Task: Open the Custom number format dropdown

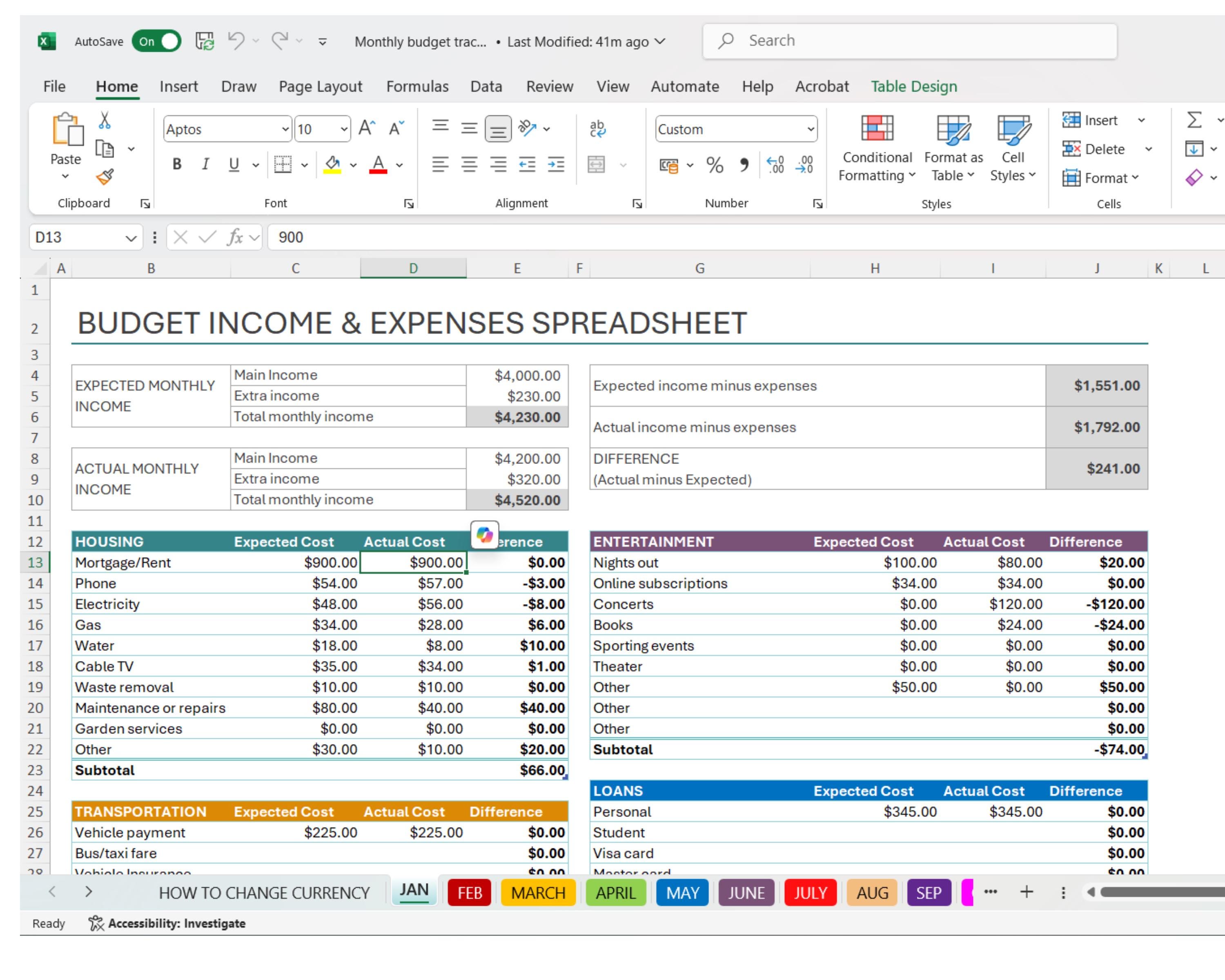Action: [811, 129]
